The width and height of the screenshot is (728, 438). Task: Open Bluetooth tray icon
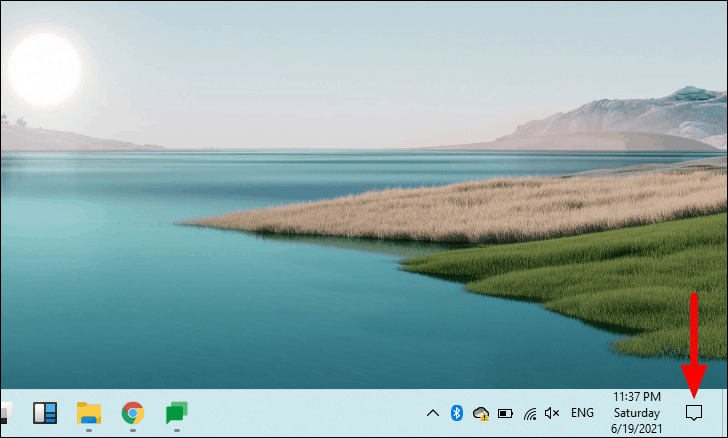coord(457,412)
